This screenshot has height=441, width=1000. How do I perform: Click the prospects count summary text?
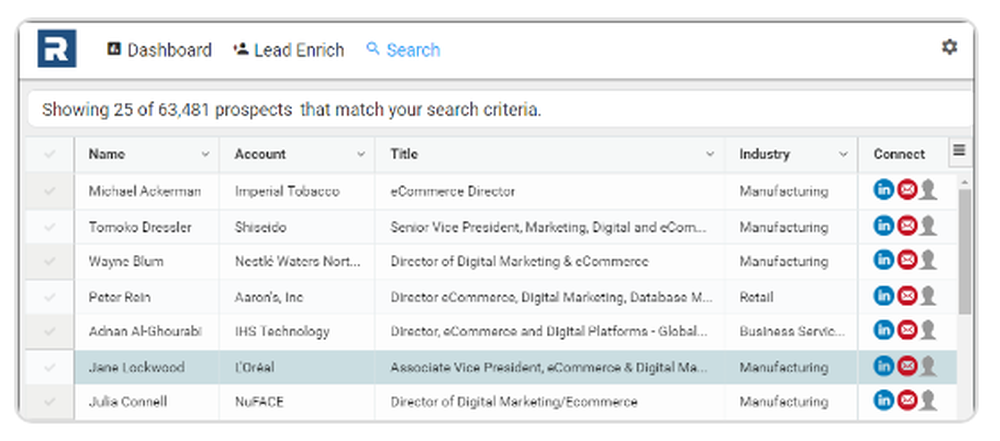click(291, 110)
